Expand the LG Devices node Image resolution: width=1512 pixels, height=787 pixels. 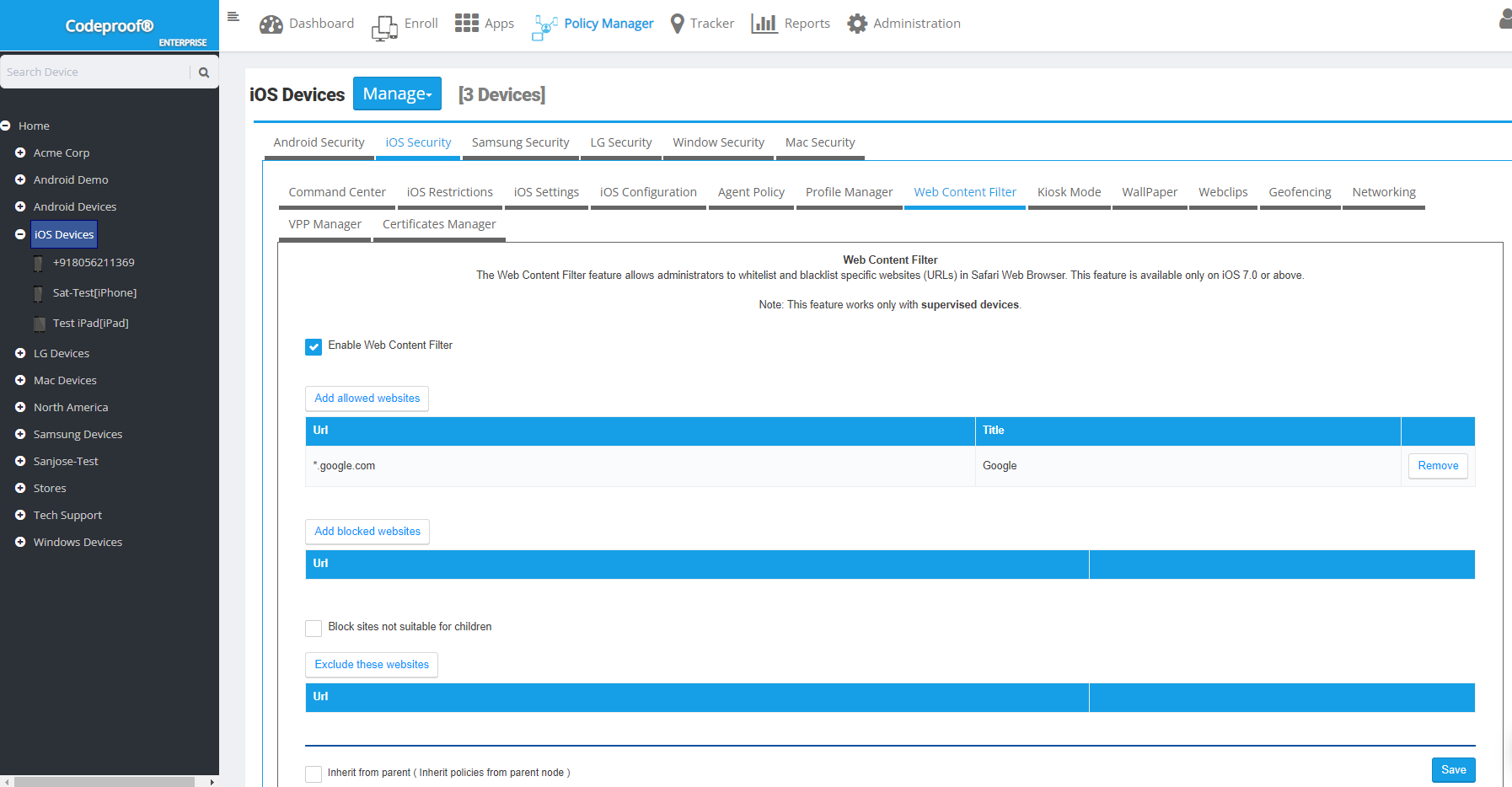coord(20,353)
